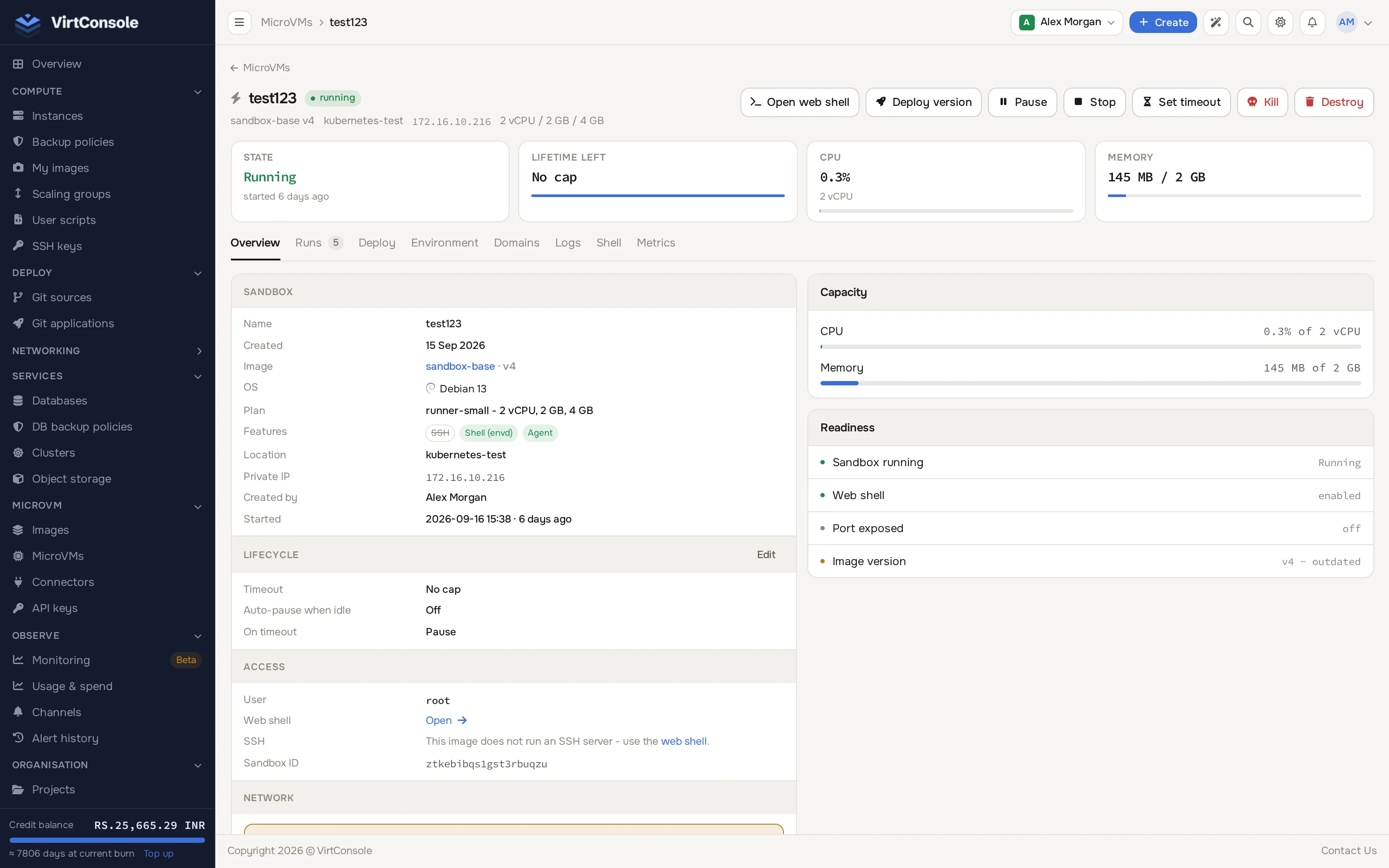
Task: Switch to the Runs tab
Action: tap(319, 243)
